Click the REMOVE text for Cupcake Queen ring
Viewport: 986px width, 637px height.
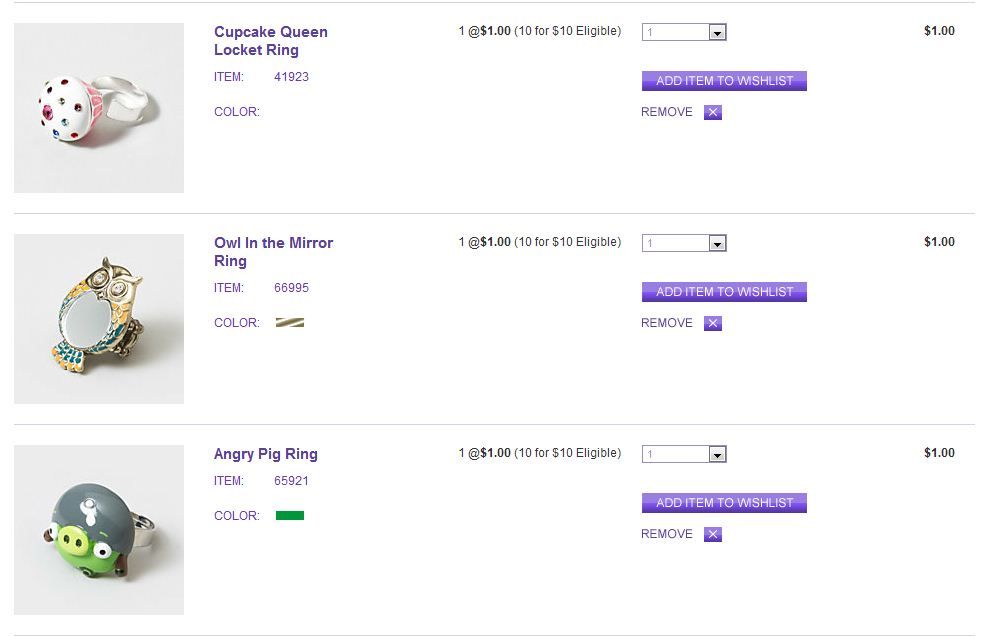click(x=667, y=112)
